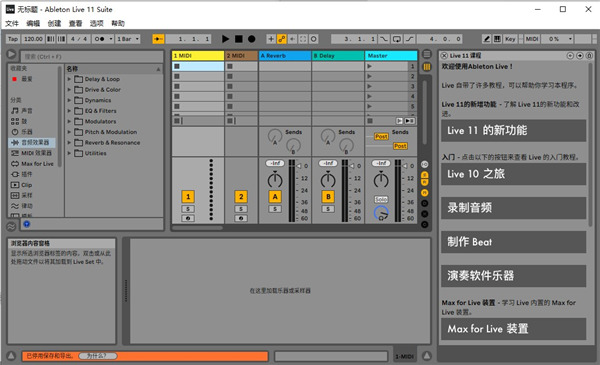The width and height of the screenshot is (600, 365).
Task: Select the Drums category grid icon
Action: pyautogui.click(x=15, y=121)
